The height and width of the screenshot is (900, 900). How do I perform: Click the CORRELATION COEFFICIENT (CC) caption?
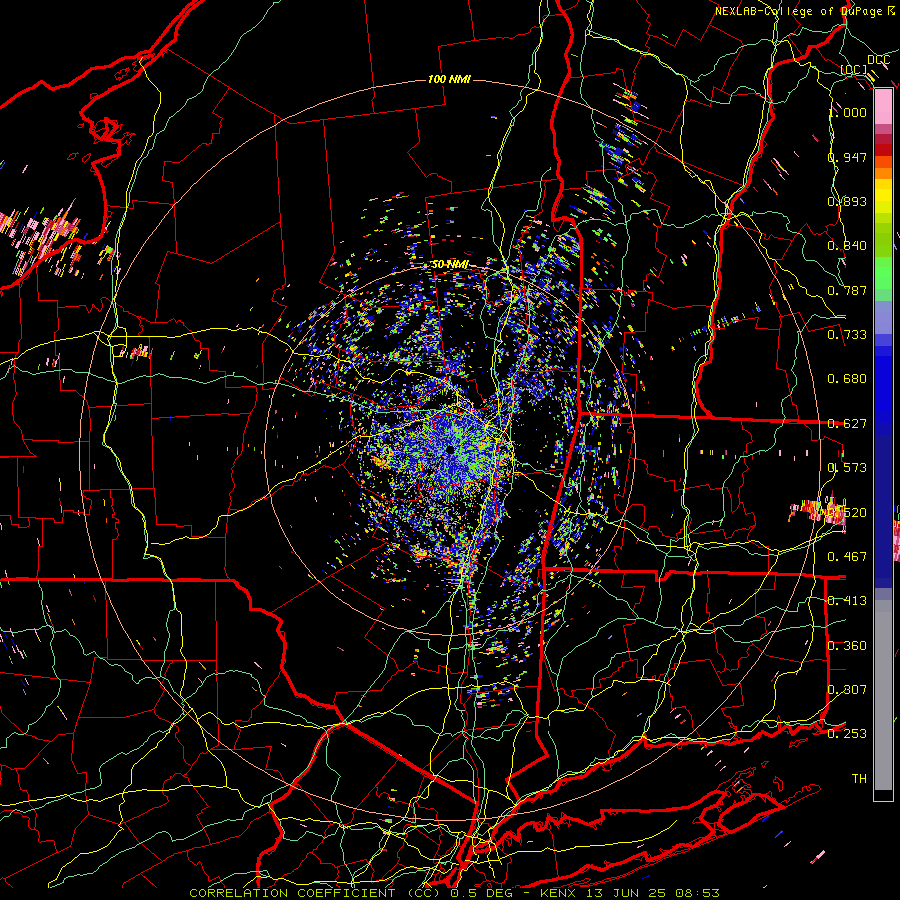click(x=317, y=893)
